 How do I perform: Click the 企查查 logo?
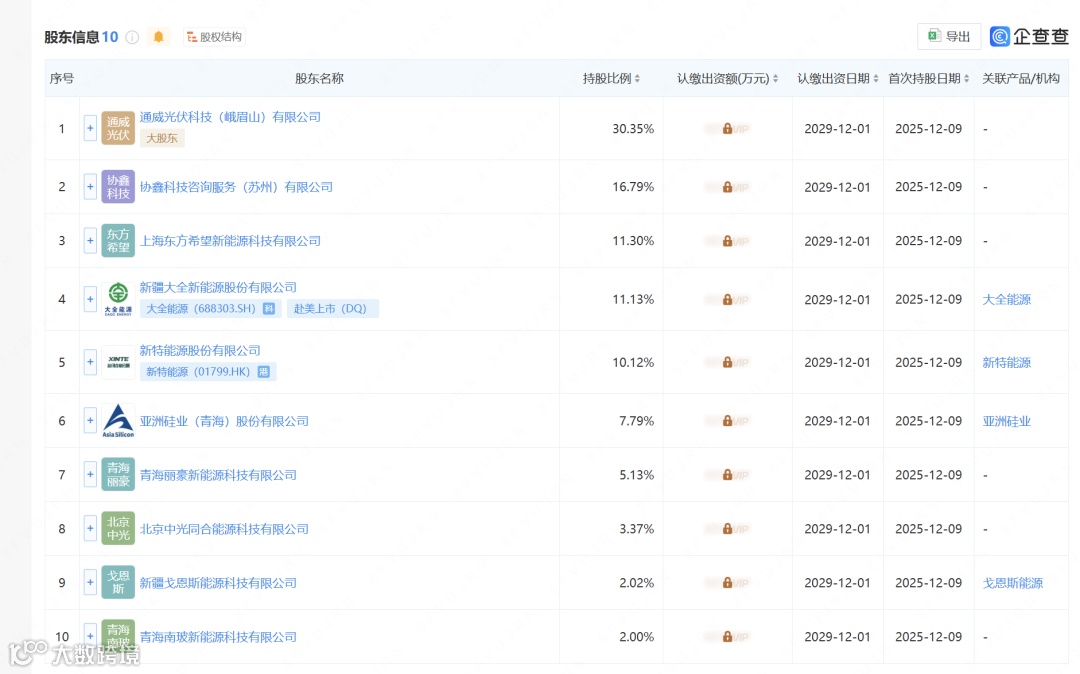pos(1029,36)
